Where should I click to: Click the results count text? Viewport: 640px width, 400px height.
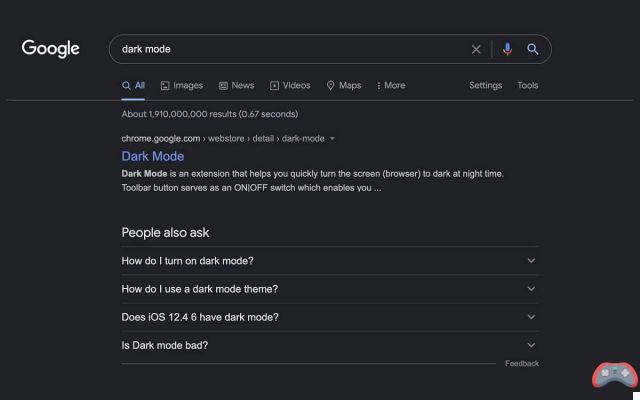click(x=210, y=114)
